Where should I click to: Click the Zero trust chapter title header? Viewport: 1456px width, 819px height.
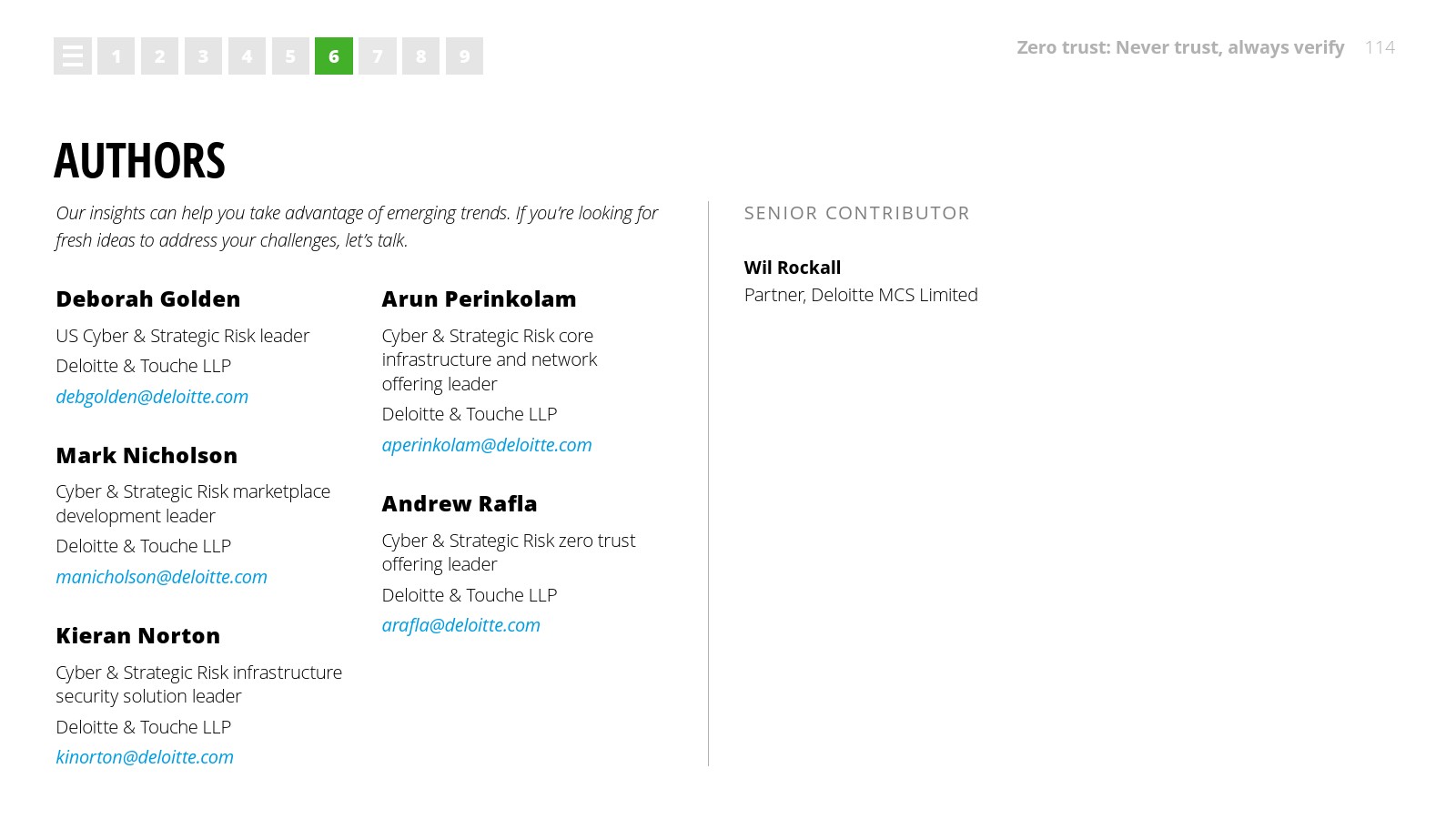tap(1180, 47)
